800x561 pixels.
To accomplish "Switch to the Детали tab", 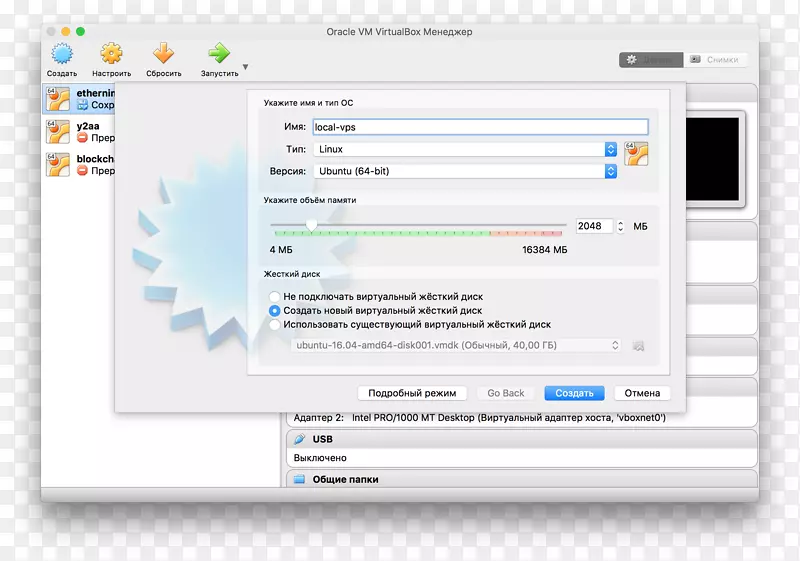I will pos(651,60).
